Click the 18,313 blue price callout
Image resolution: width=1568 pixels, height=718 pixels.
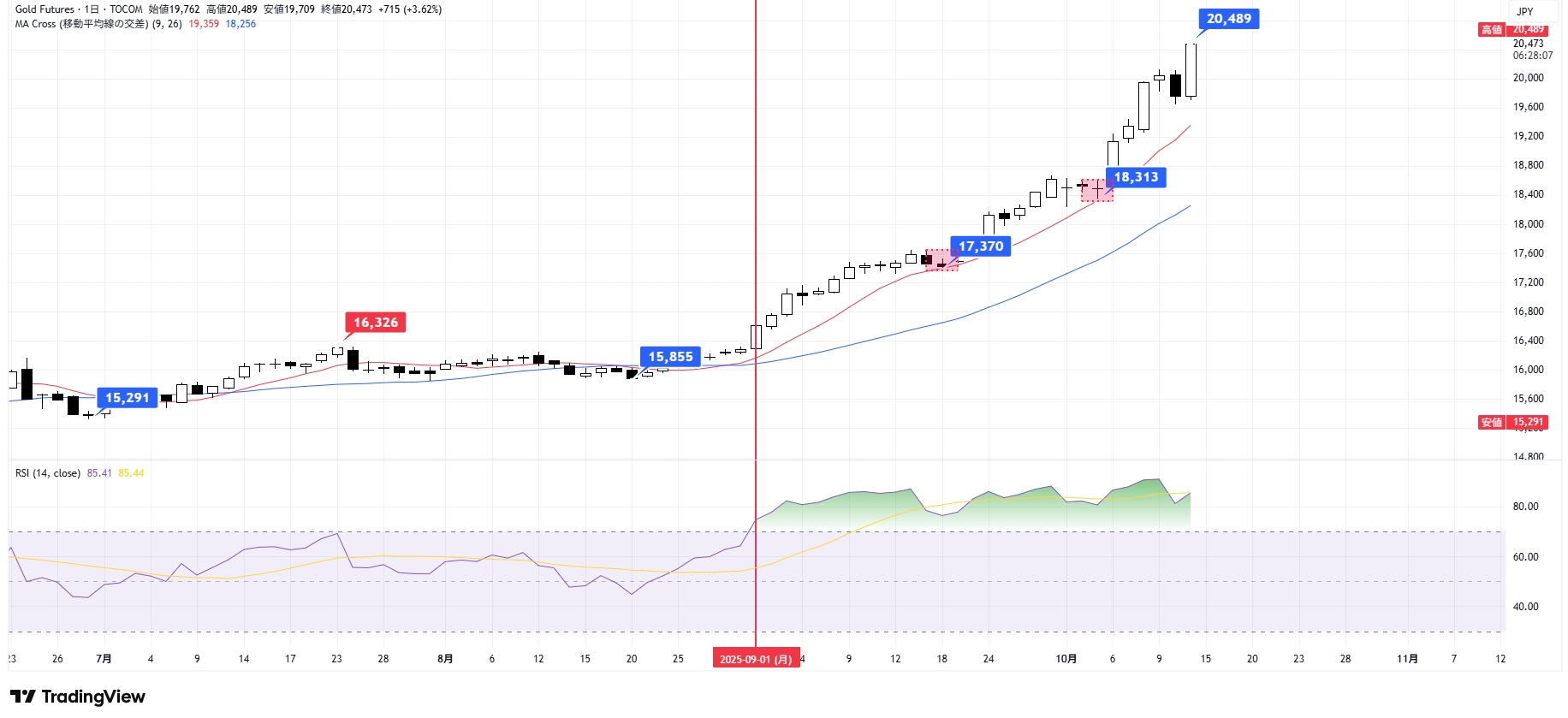tap(1136, 177)
